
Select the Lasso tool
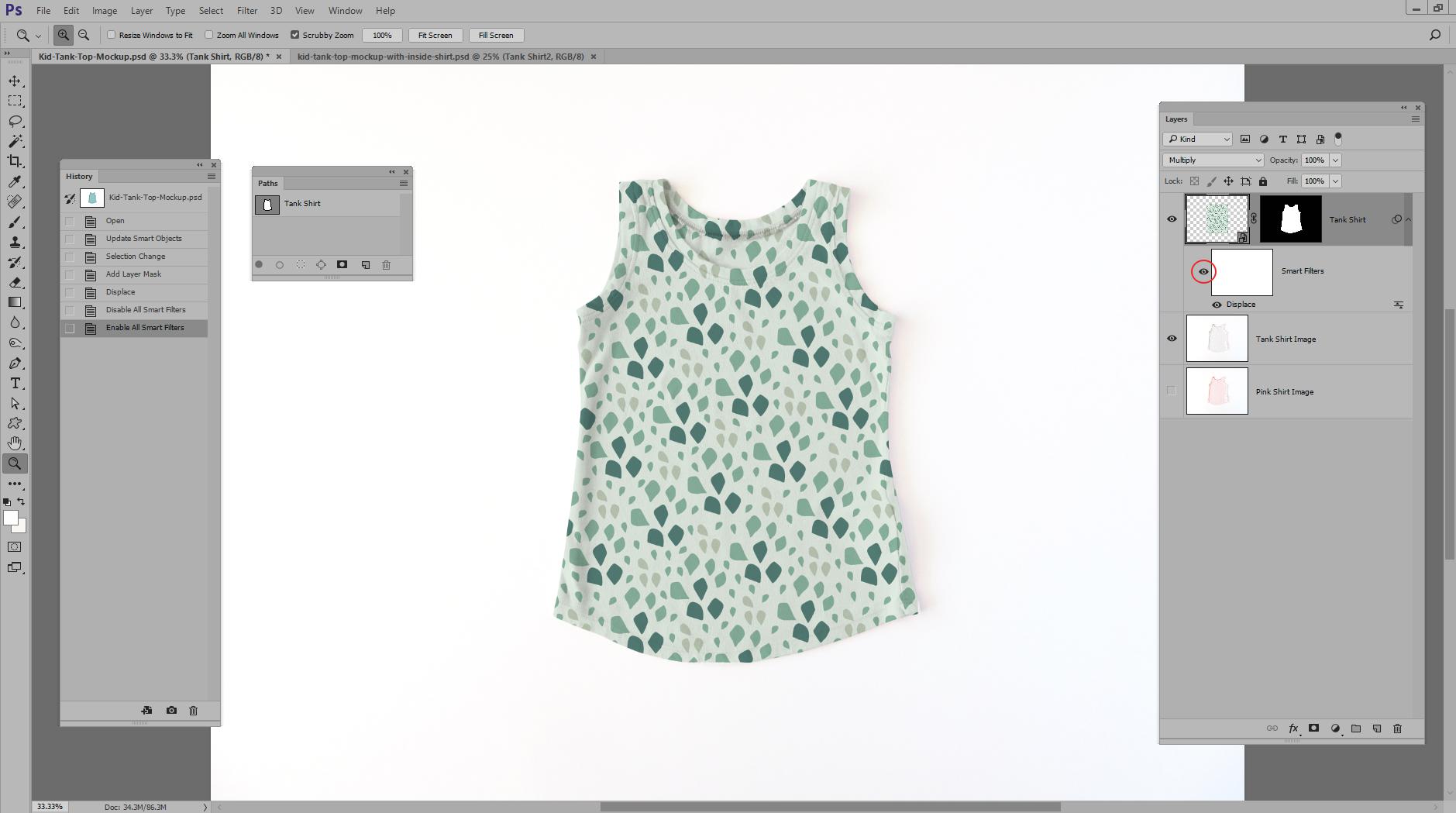click(x=13, y=120)
